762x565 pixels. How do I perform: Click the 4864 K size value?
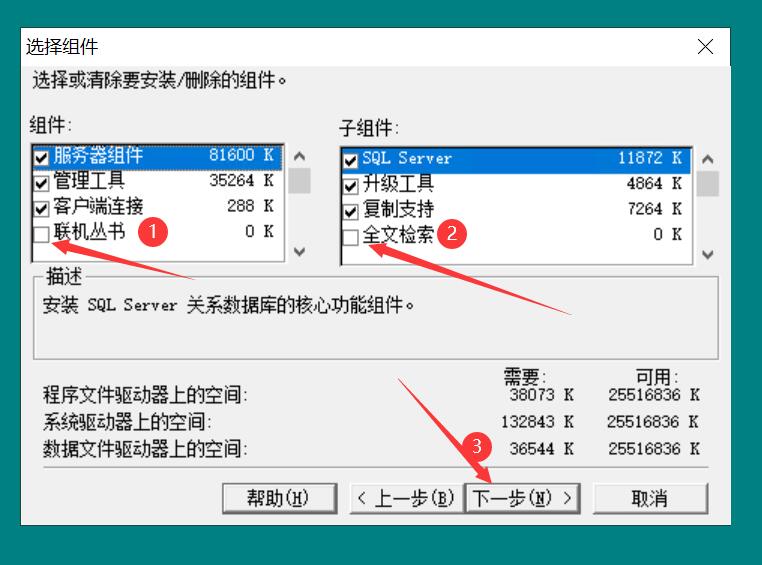coord(654,184)
